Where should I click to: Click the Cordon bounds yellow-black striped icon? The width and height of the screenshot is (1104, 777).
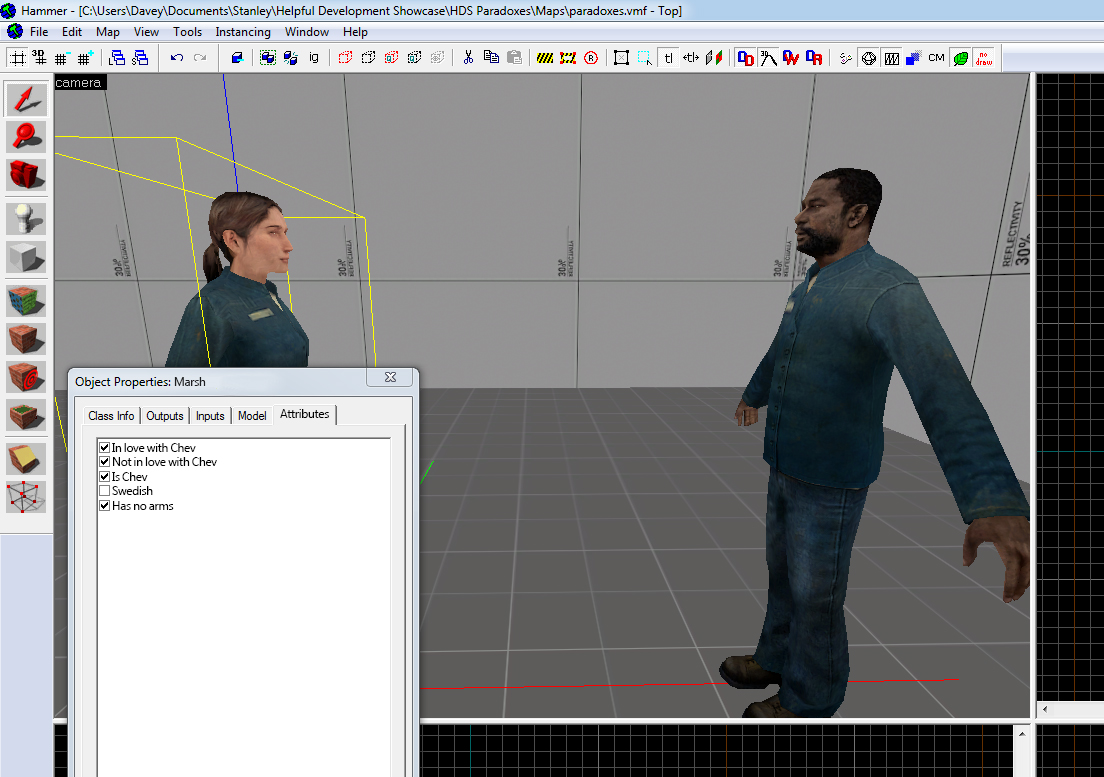[x=545, y=58]
